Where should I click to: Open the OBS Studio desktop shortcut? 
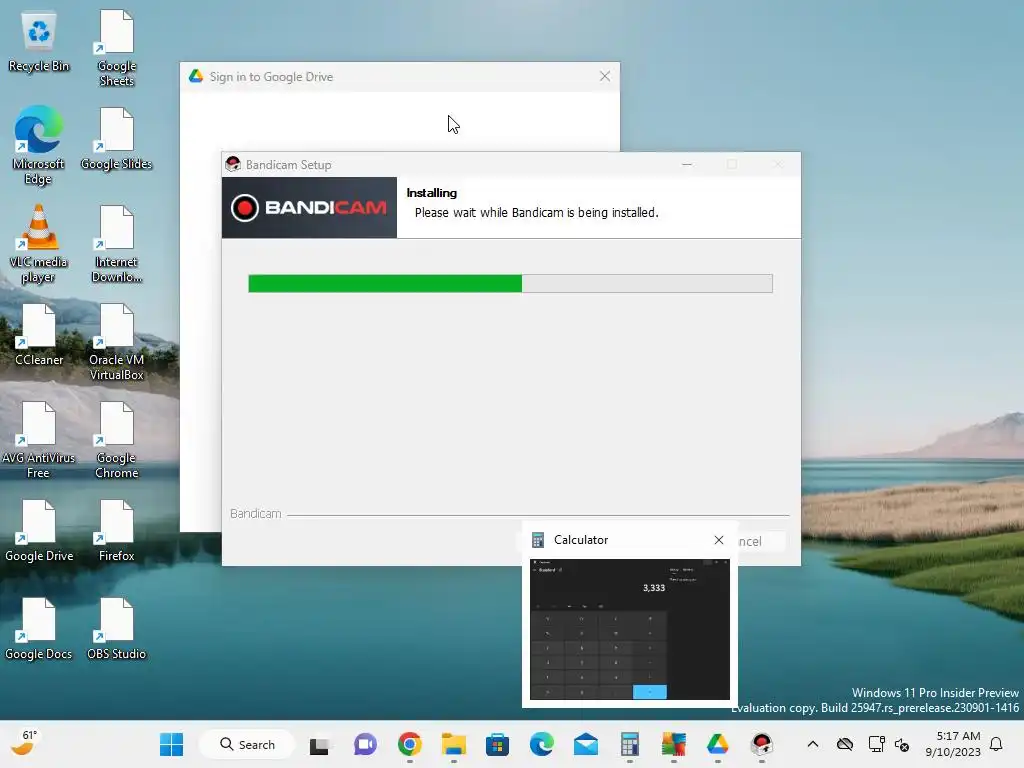click(x=116, y=629)
